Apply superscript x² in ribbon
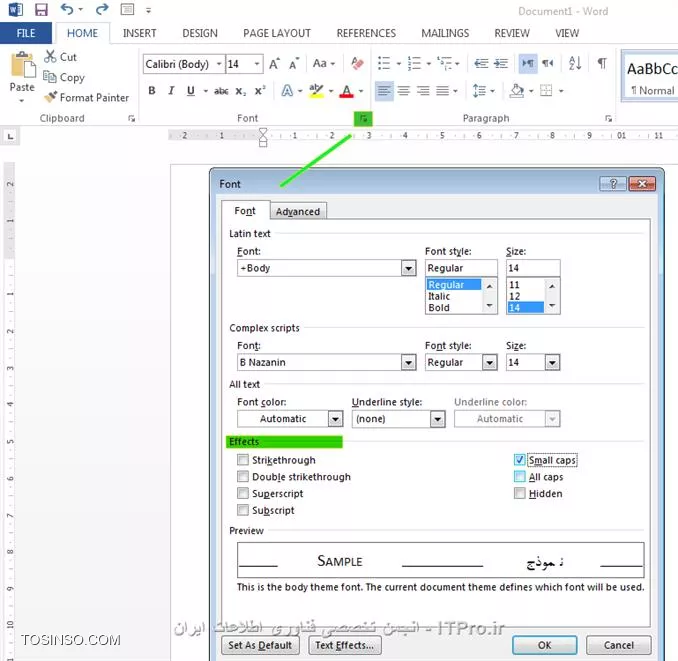 coord(259,91)
